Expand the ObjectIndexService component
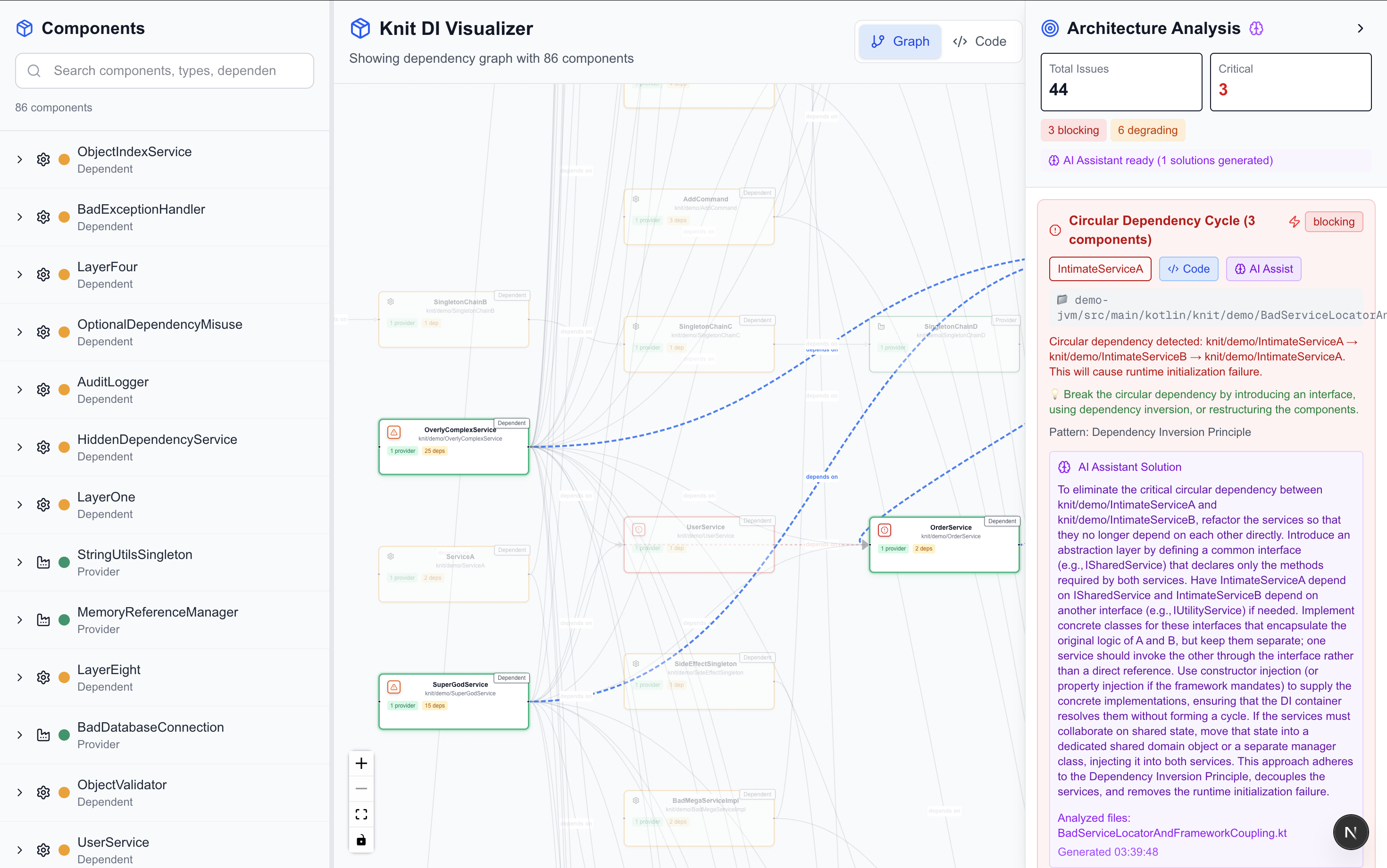The height and width of the screenshot is (868, 1387). pyautogui.click(x=20, y=159)
